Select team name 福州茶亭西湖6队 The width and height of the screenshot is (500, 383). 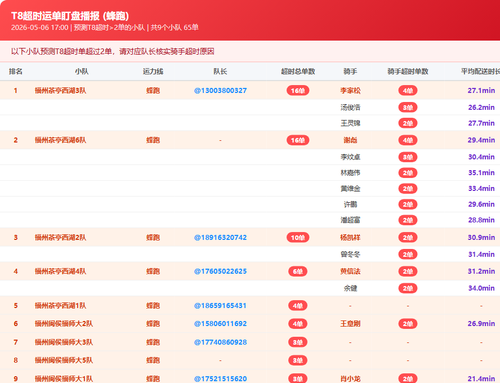pyautogui.click(x=60, y=140)
